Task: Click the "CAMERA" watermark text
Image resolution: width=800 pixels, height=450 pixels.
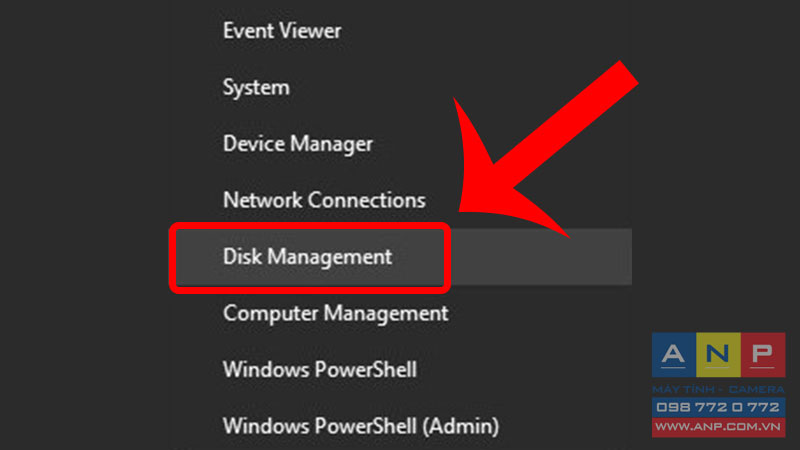Action: point(756,389)
